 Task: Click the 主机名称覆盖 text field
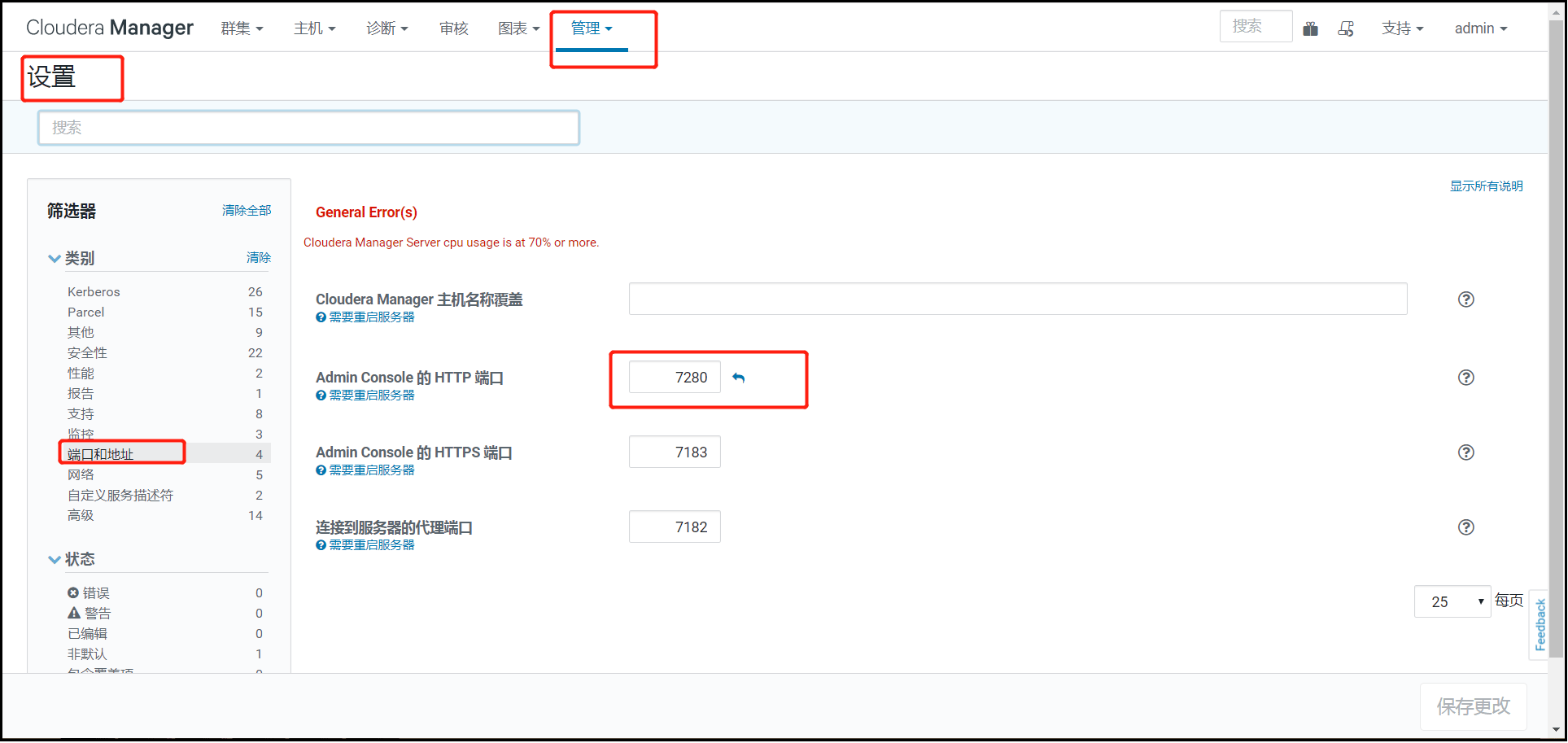(x=1018, y=299)
